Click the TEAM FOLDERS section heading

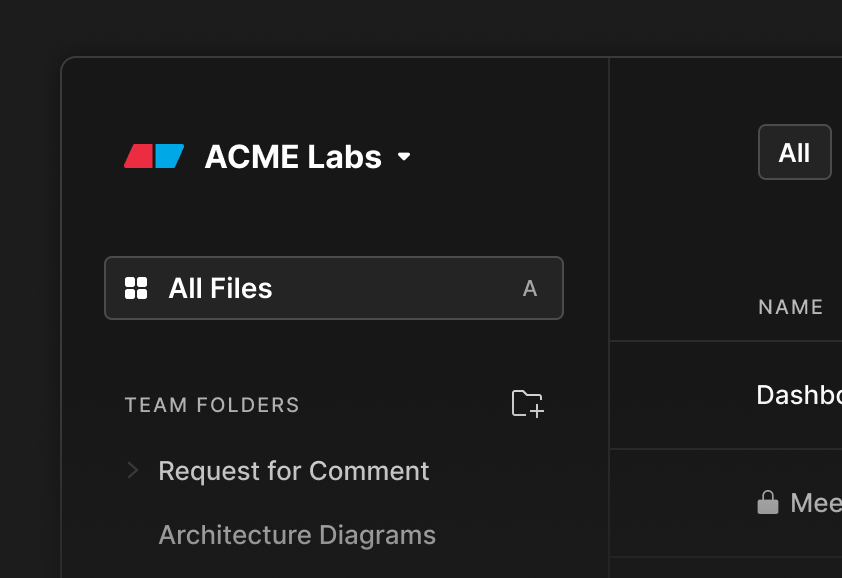[212, 405]
